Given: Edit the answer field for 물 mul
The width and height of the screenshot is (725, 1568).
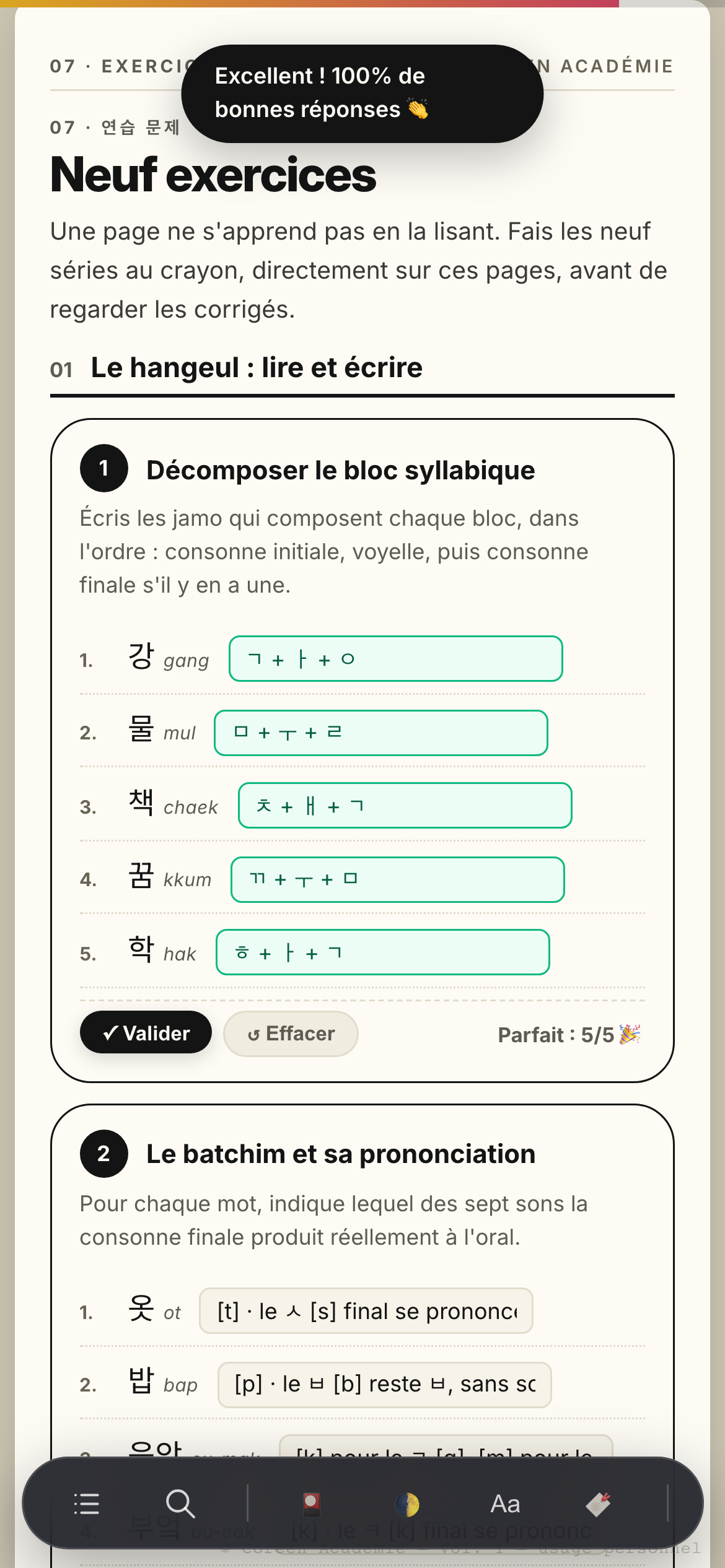Looking at the screenshot, I should pyautogui.click(x=381, y=733).
